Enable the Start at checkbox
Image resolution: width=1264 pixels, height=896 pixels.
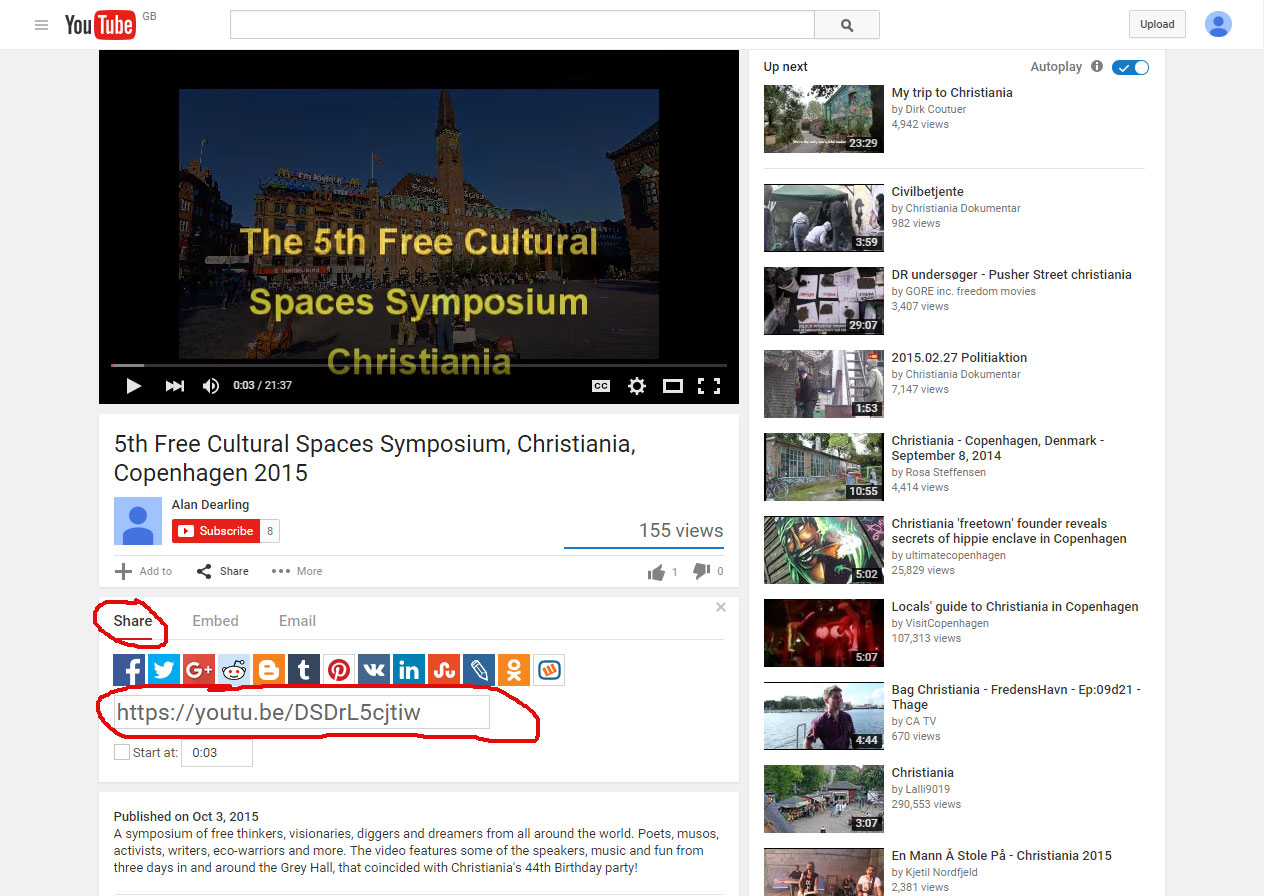click(x=122, y=752)
